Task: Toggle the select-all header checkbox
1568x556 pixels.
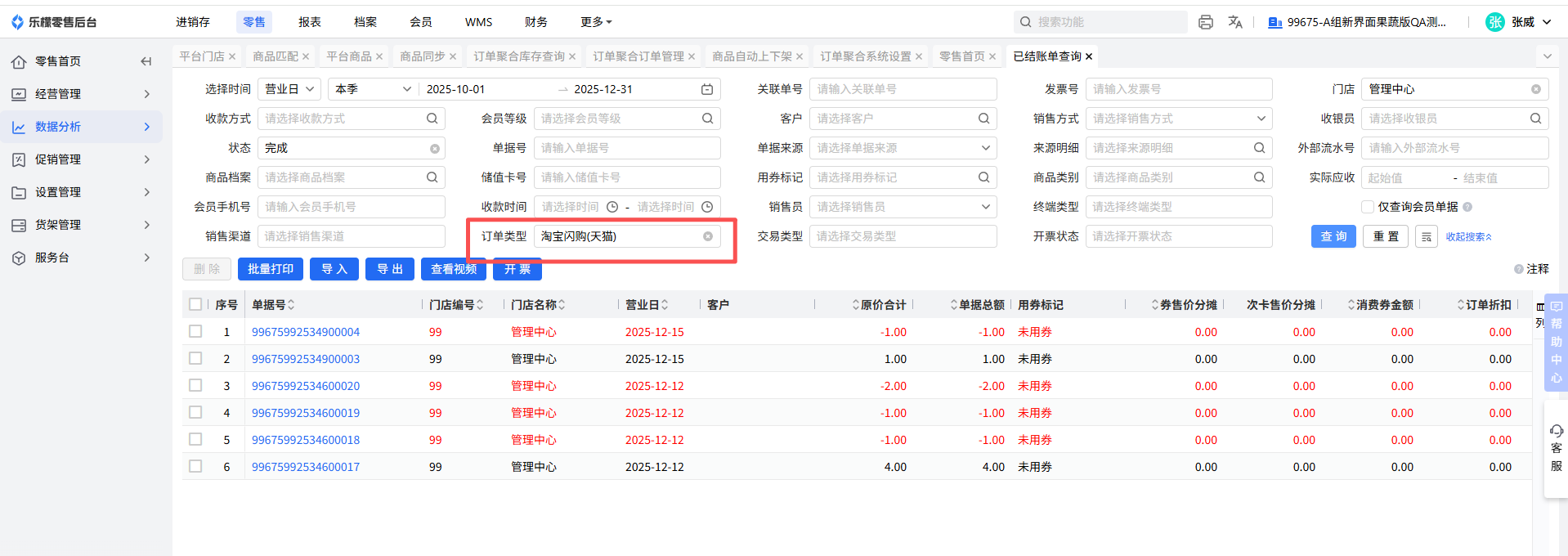Action: pyautogui.click(x=195, y=304)
